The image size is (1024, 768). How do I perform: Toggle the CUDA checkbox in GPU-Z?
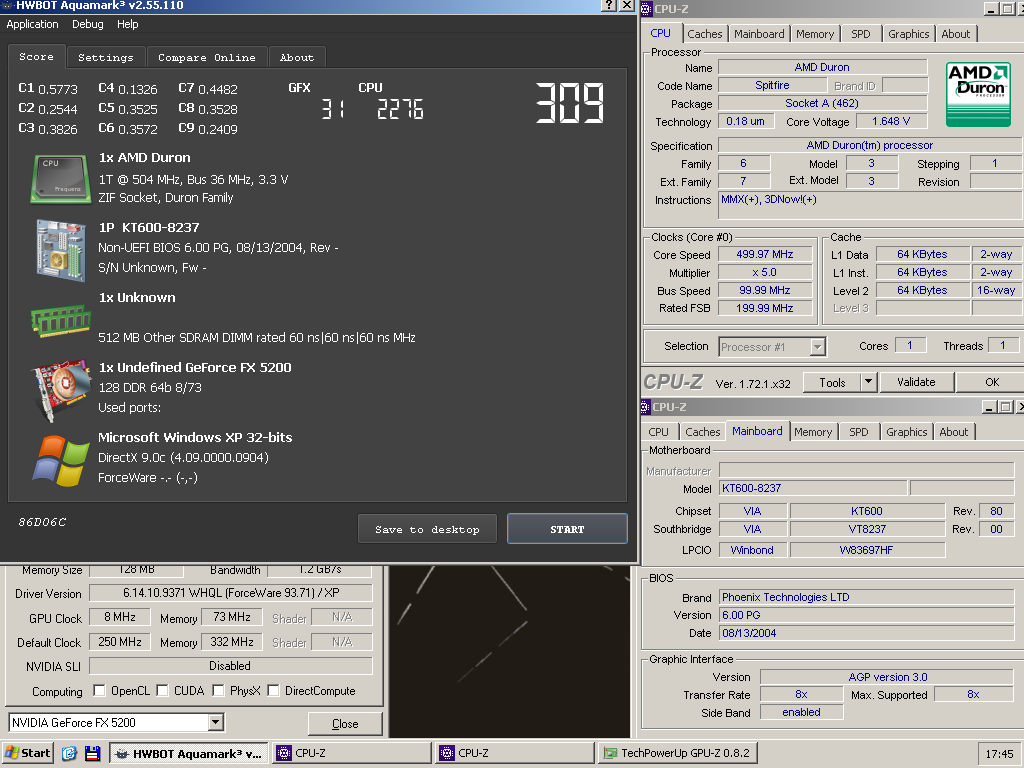coord(162,690)
